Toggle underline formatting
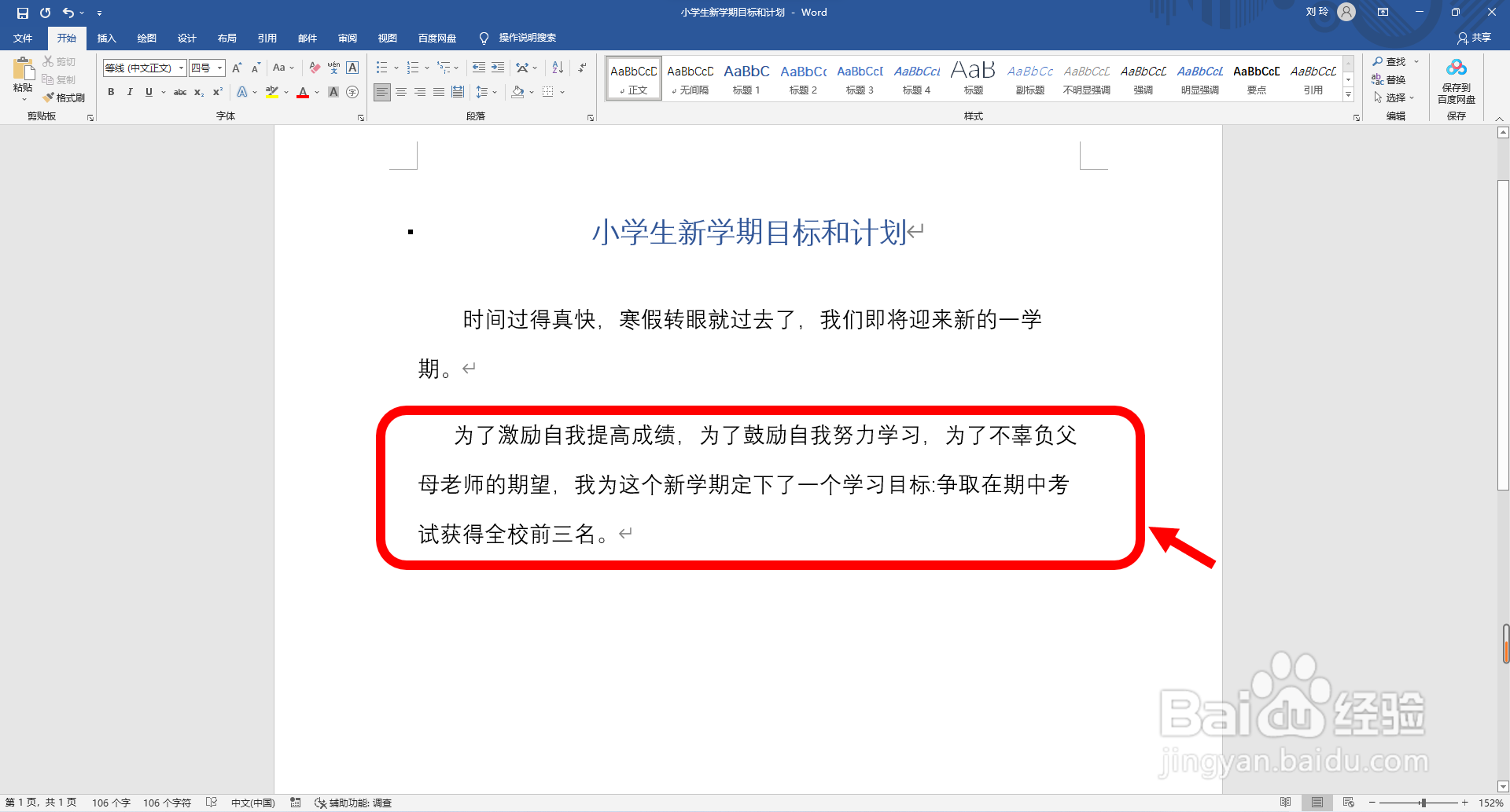Screen dimensions: 1510x812 149,92
